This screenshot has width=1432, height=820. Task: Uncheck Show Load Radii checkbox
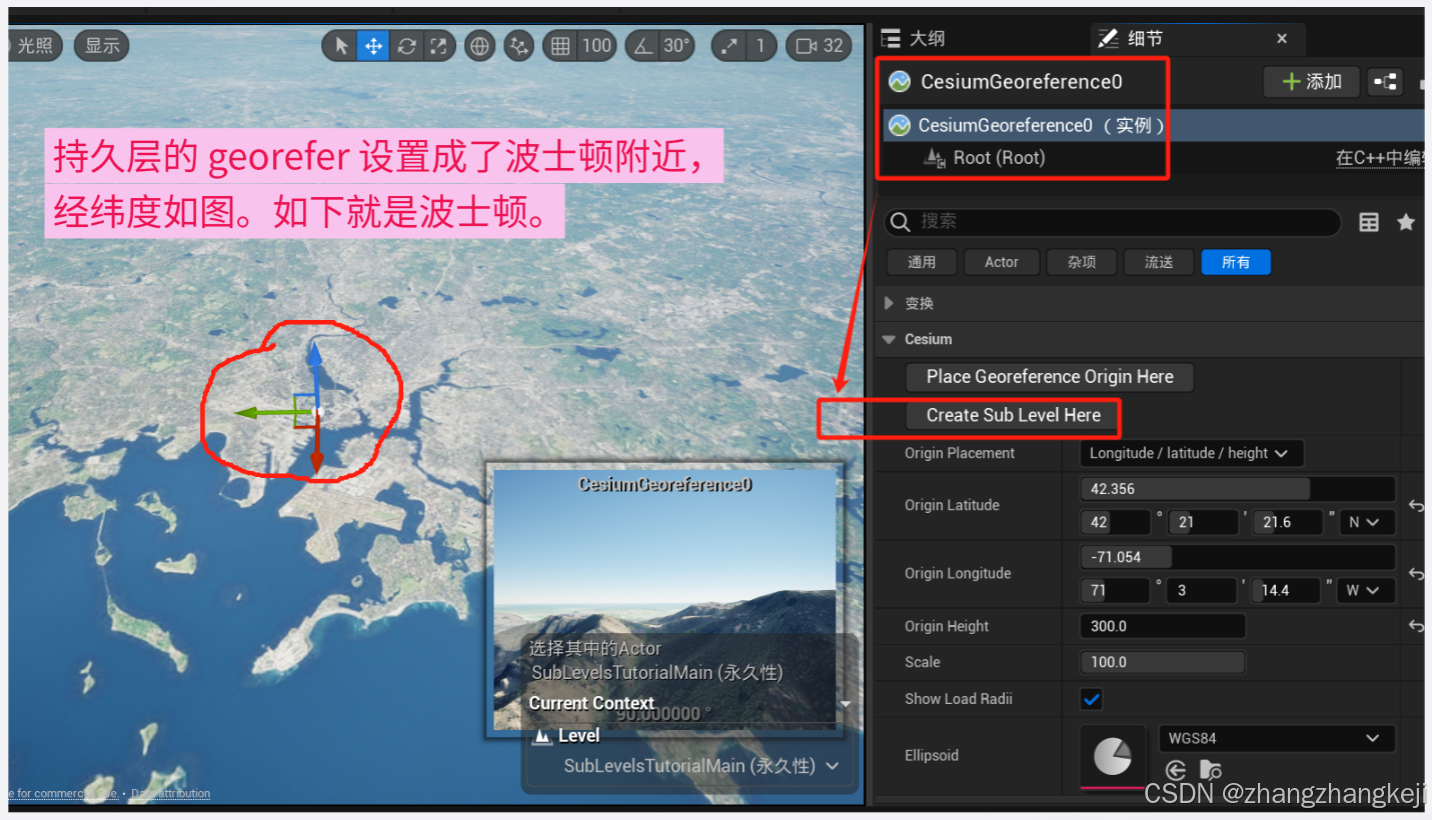tap(1092, 699)
